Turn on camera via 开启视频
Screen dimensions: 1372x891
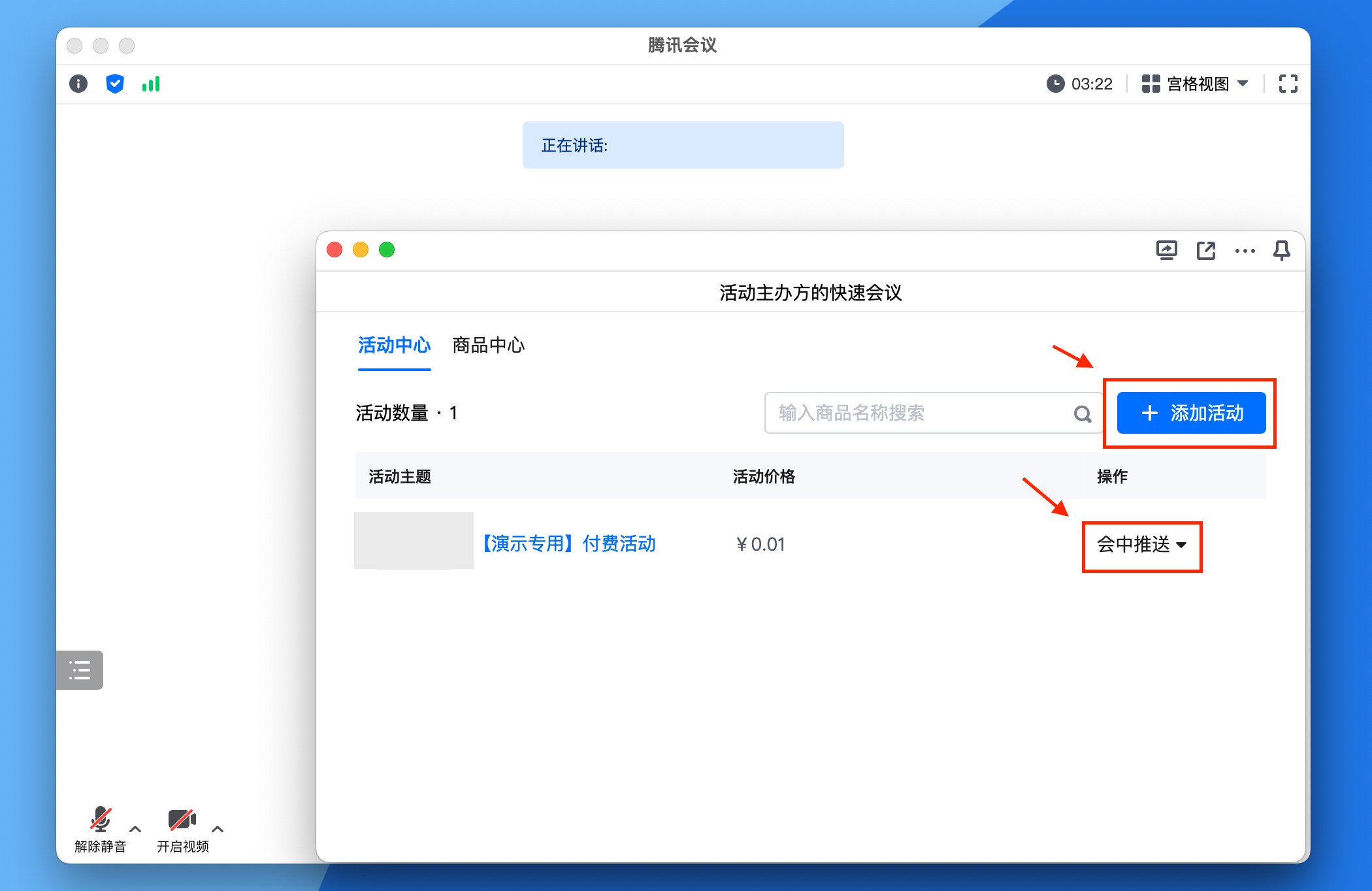[x=183, y=830]
